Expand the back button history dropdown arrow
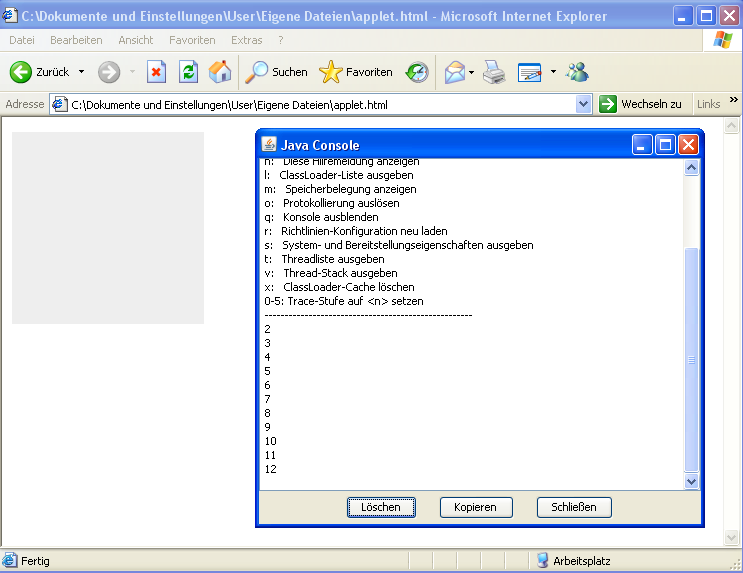The height and width of the screenshot is (573, 743). tap(81, 72)
